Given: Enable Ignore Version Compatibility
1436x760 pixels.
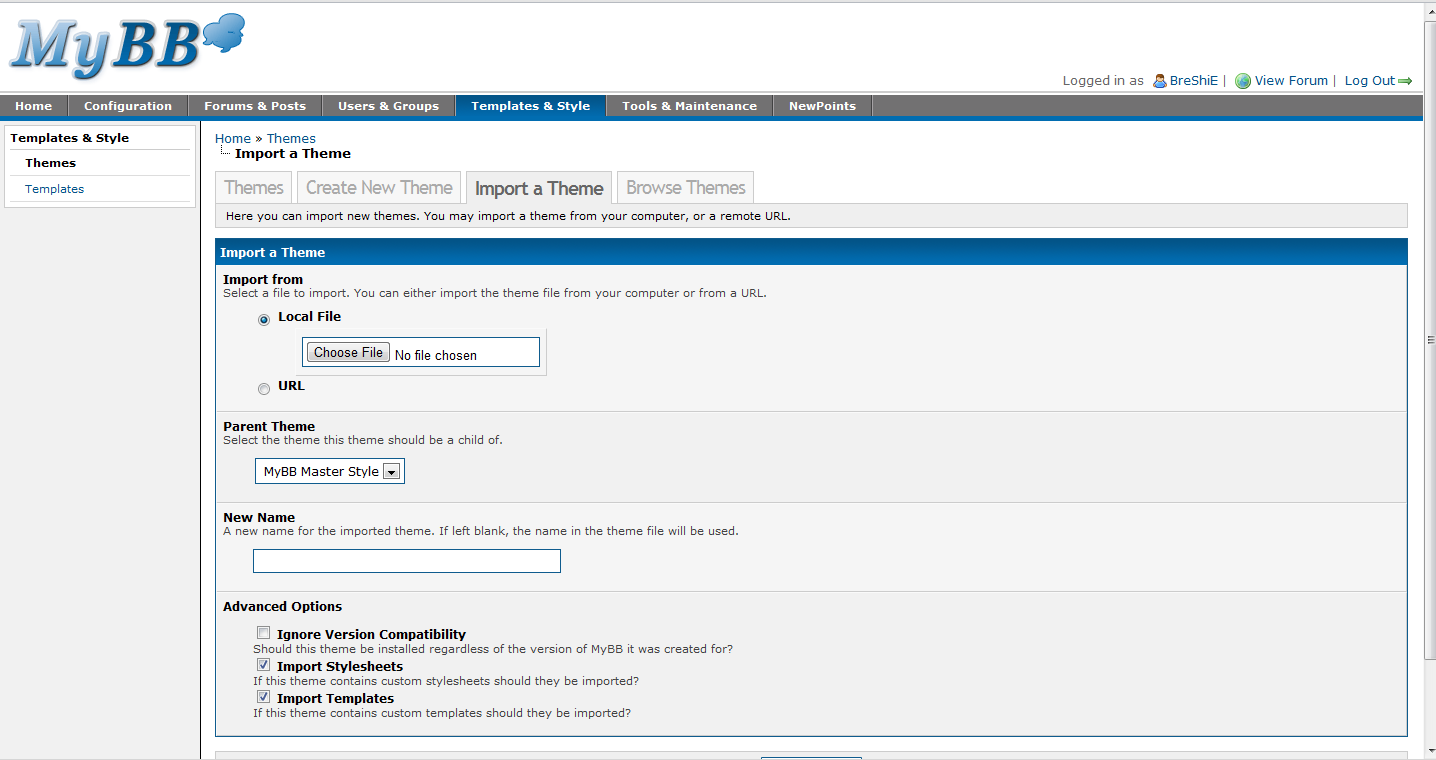Looking at the screenshot, I should [263, 632].
